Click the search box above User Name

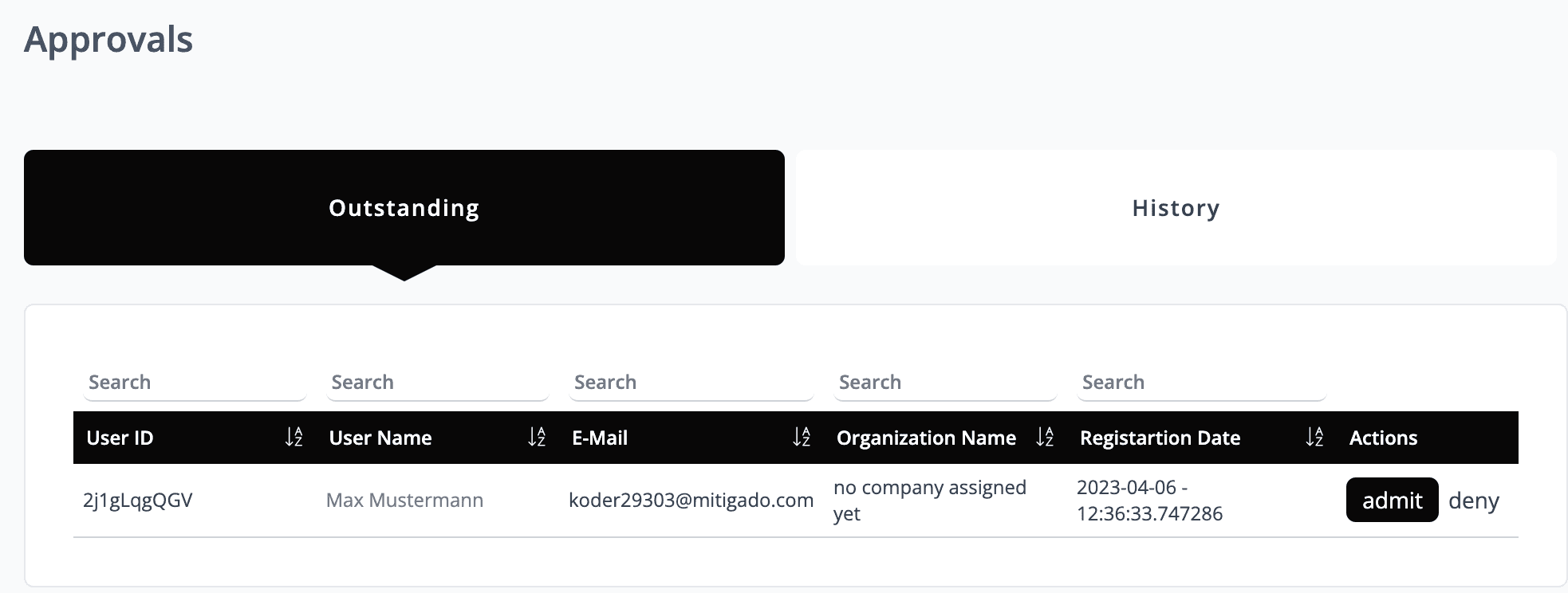point(438,383)
